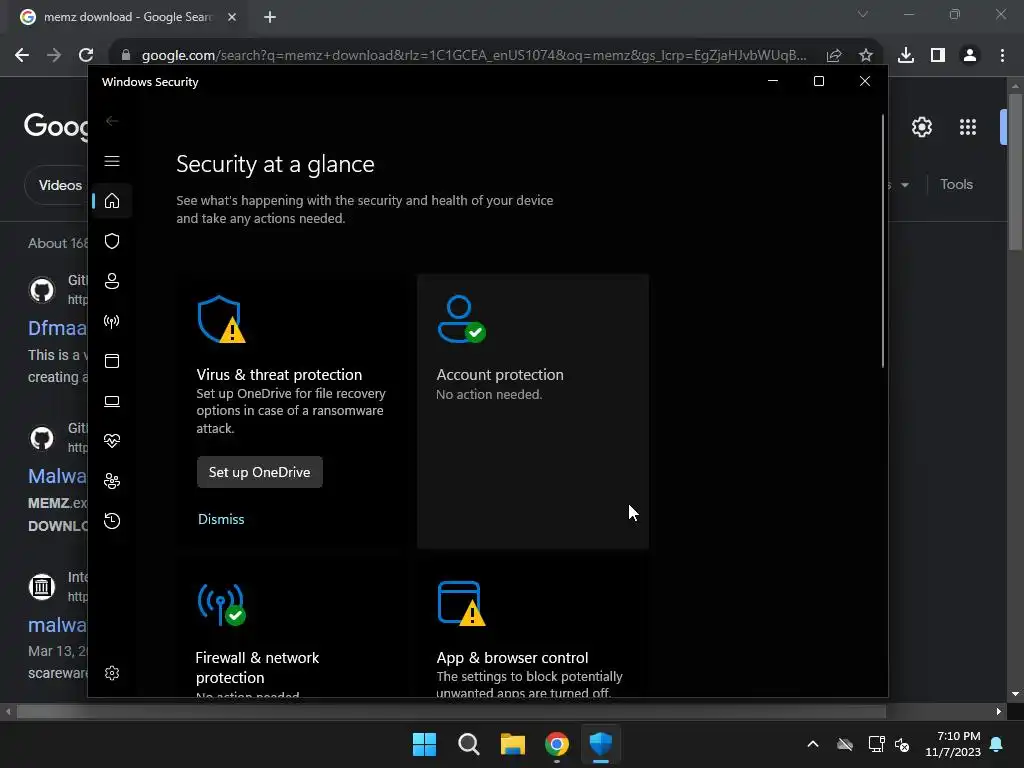Show hidden tray icons chevron
The width and height of the screenshot is (1024, 768).
(x=813, y=744)
